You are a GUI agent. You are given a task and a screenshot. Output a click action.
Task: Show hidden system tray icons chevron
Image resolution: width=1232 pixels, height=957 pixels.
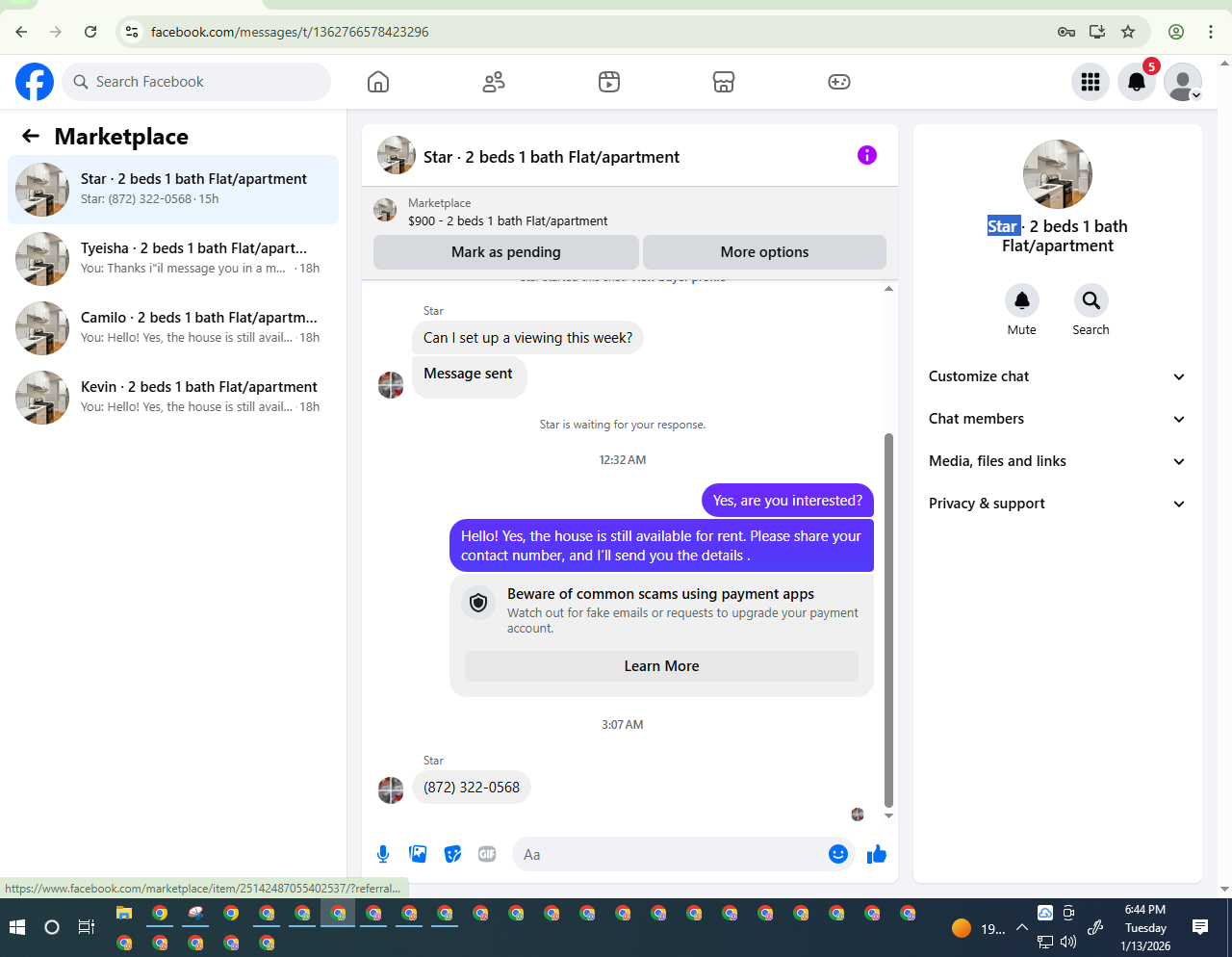click(1021, 928)
